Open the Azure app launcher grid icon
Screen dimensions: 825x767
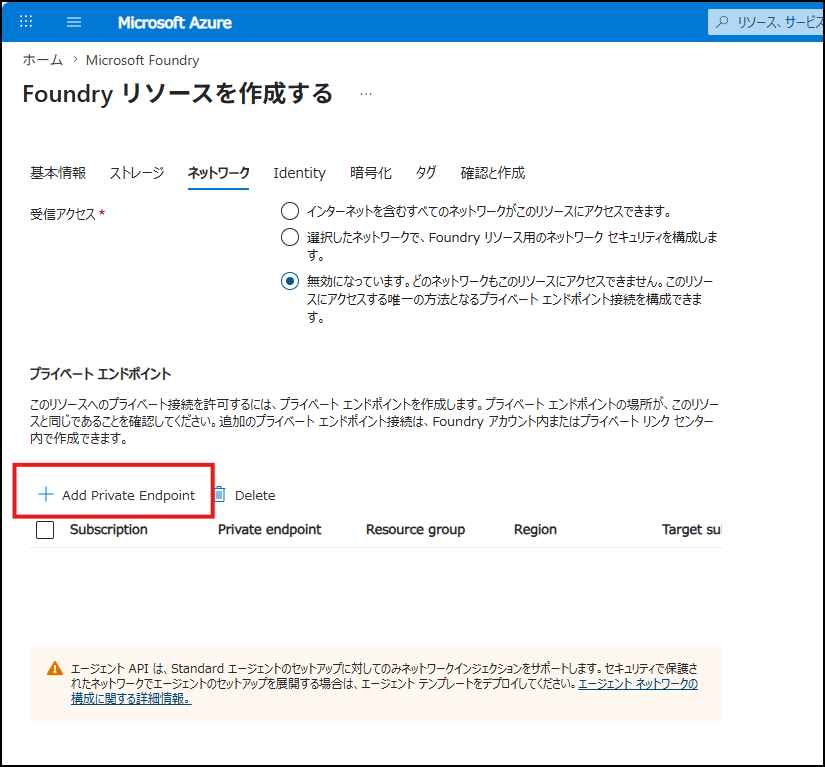pos(26,22)
